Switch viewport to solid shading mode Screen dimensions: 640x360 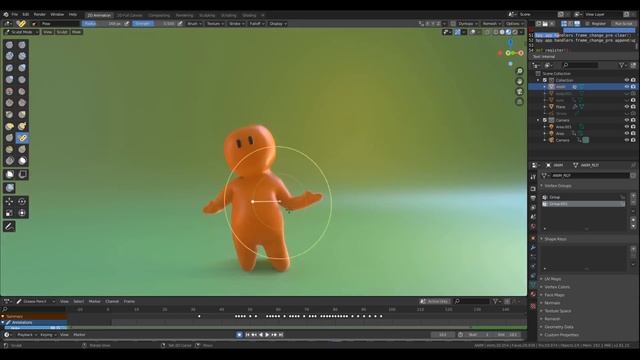pos(502,32)
